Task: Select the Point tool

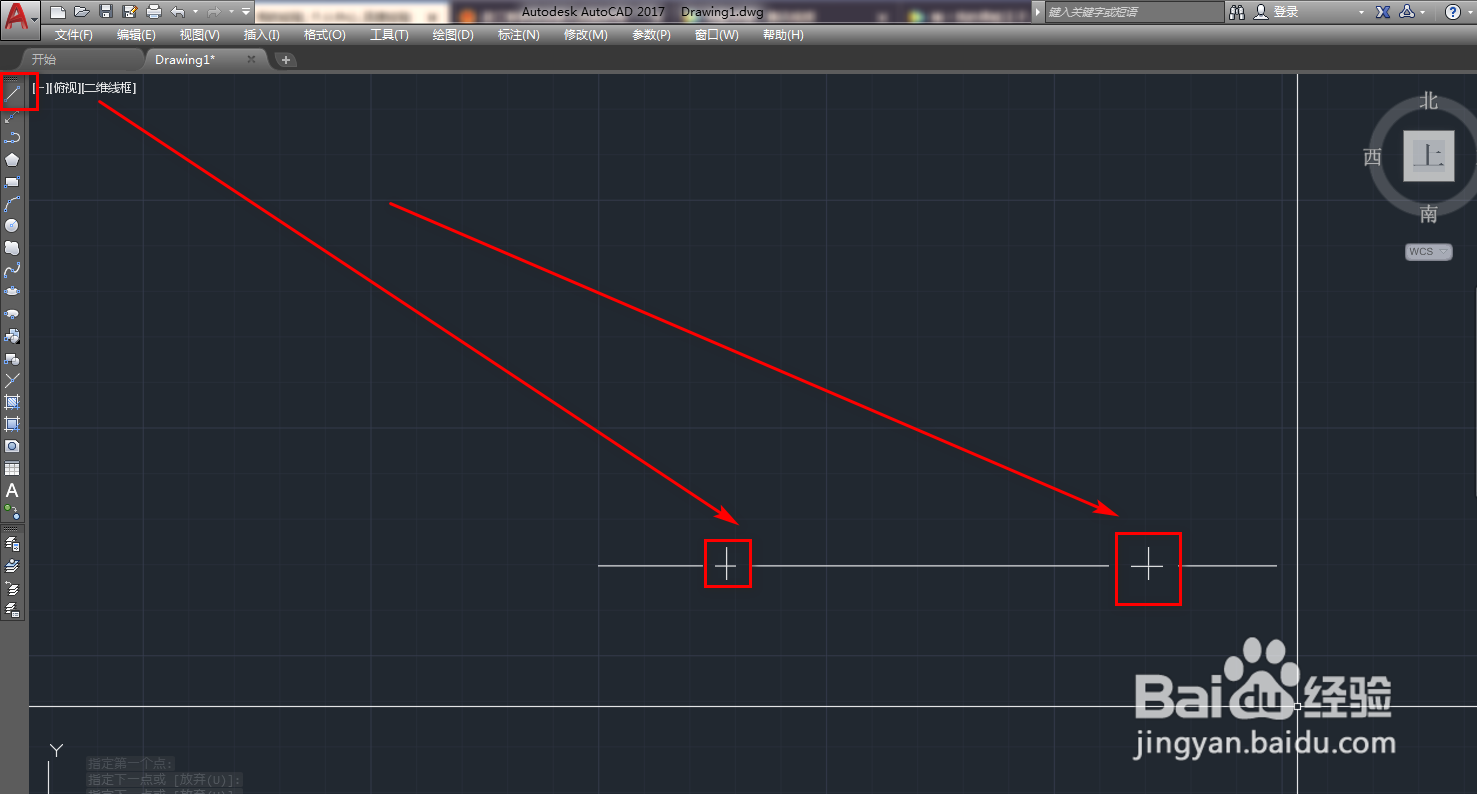Action: 13,380
